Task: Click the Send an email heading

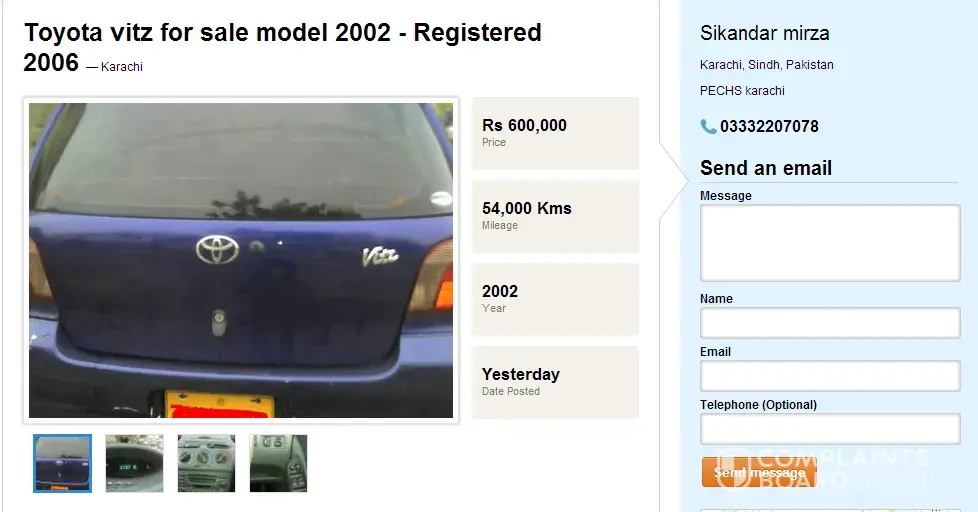Action: click(x=766, y=168)
